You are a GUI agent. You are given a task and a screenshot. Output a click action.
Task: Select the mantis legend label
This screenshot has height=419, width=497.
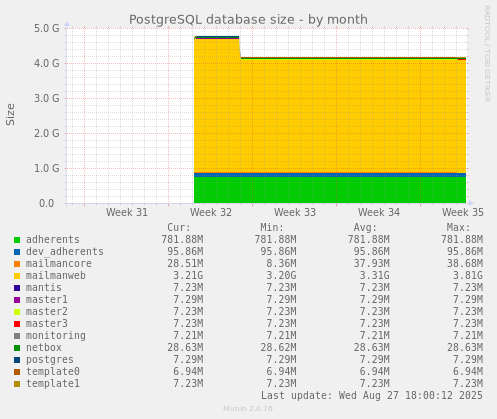tap(44, 287)
